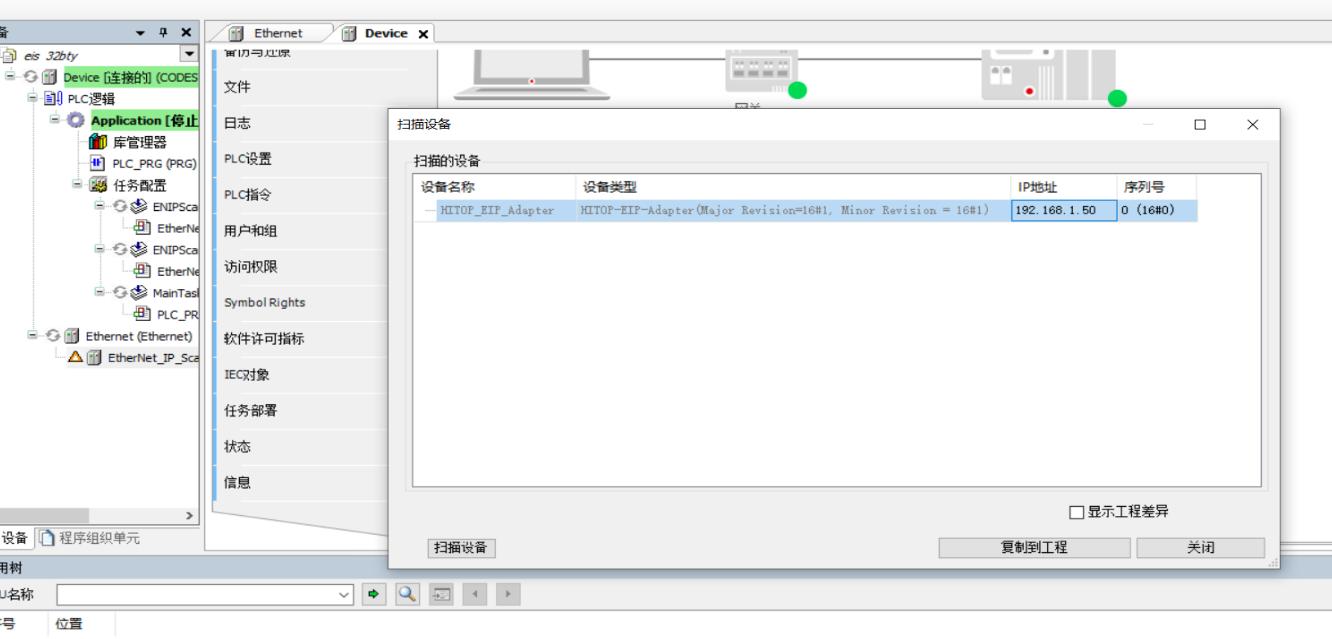The image size is (1332, 639).
Task: Click the 设备类型 column header
Action: click(794, 187)
